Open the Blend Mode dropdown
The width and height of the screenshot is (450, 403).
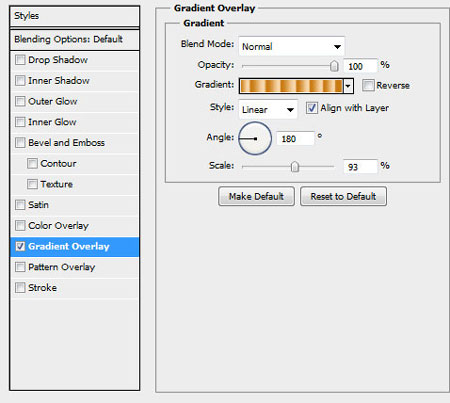click(x=291, y=46)
